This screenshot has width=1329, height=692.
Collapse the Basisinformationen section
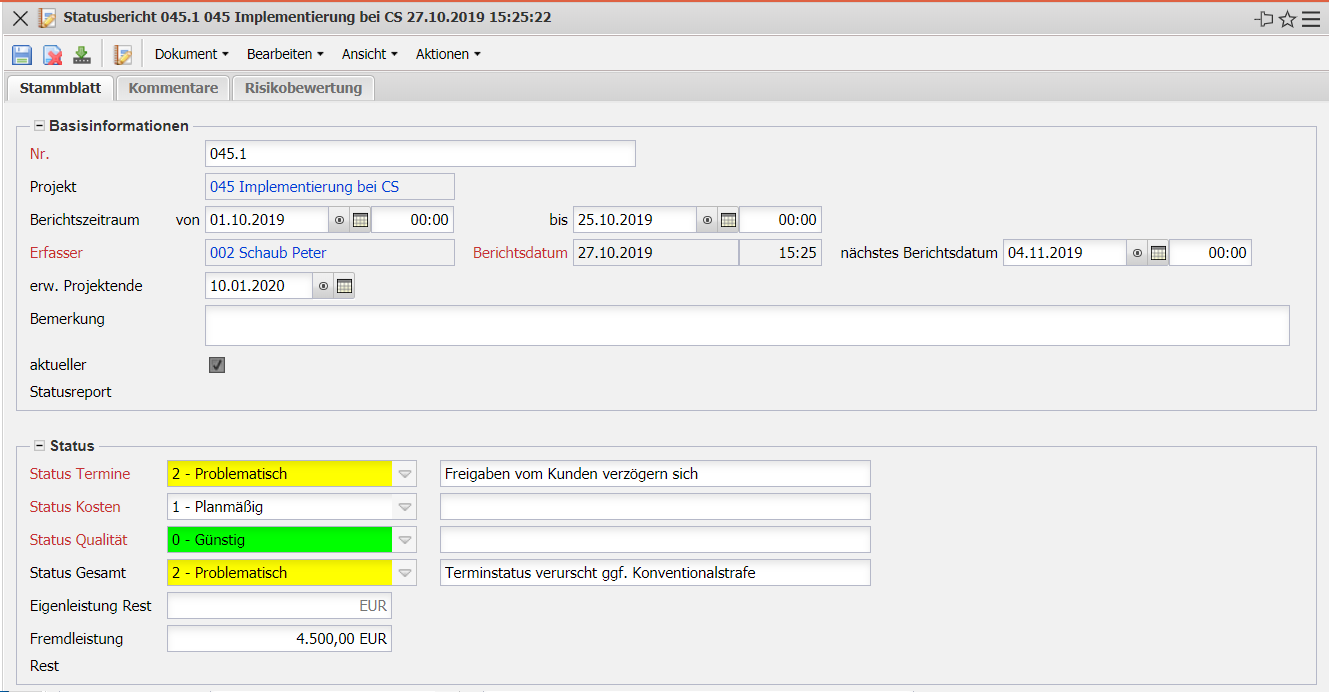pyautogui.click(x=40, y=126)
